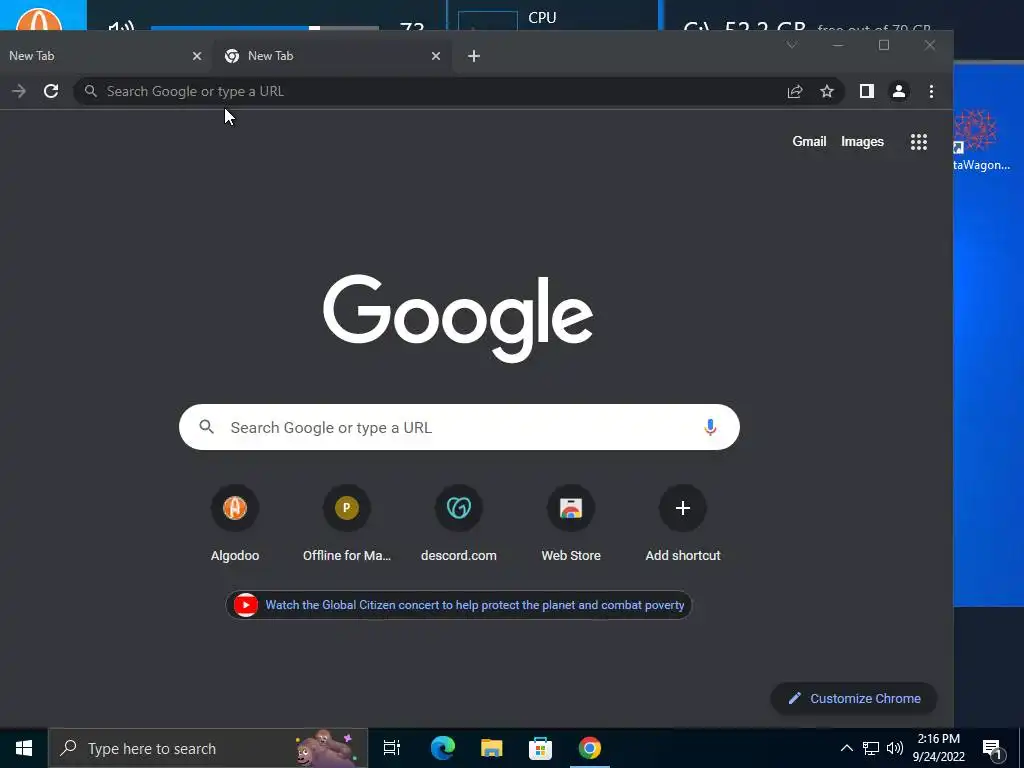Open a new tab with plus button
This screenshot has width=1024, height=768.
click(474, 56)
